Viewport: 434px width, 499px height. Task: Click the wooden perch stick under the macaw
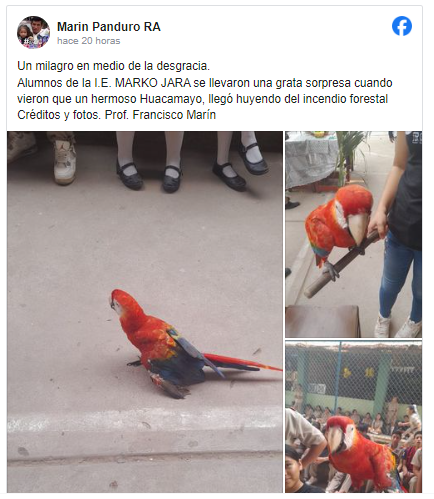coord(342,264)
